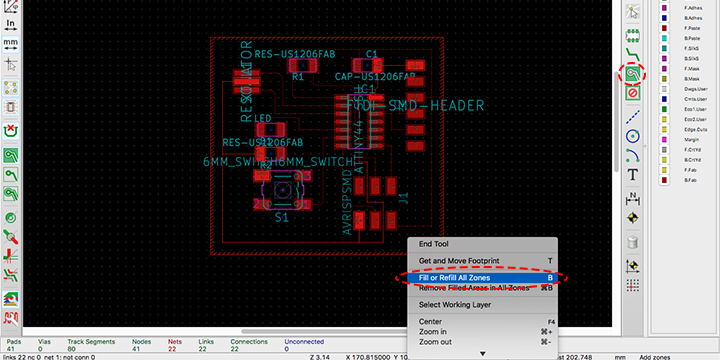Click F.Adhes layer color swatch
Screen dimensions: 720x360
[x=664, y=8]
